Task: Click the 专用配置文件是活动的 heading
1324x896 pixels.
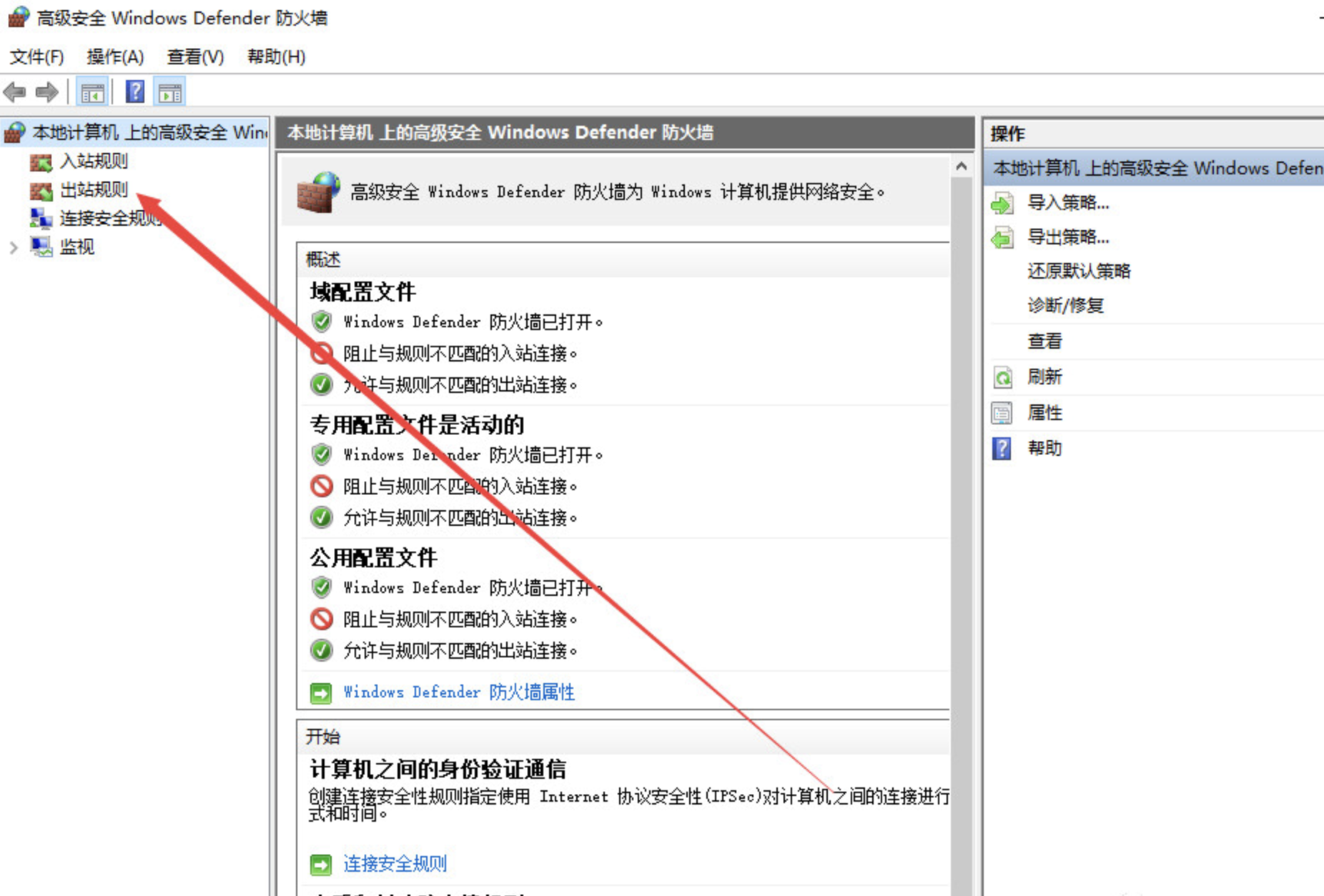Action: click(x=417, y=424)
